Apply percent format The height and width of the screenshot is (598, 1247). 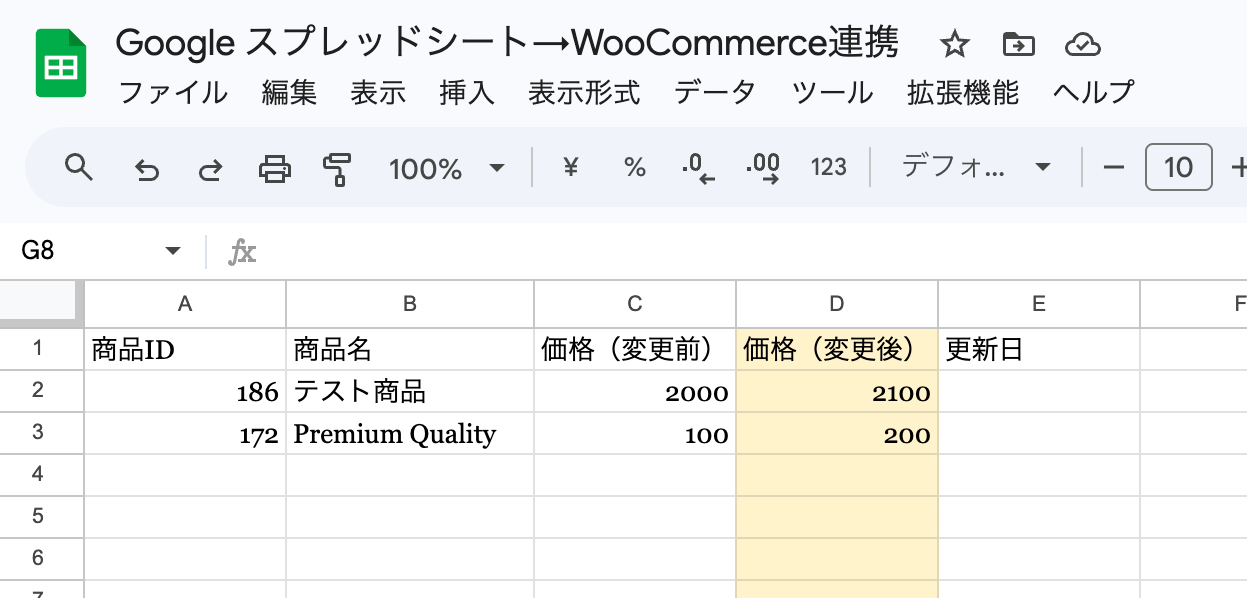click(x=634, y=167)
